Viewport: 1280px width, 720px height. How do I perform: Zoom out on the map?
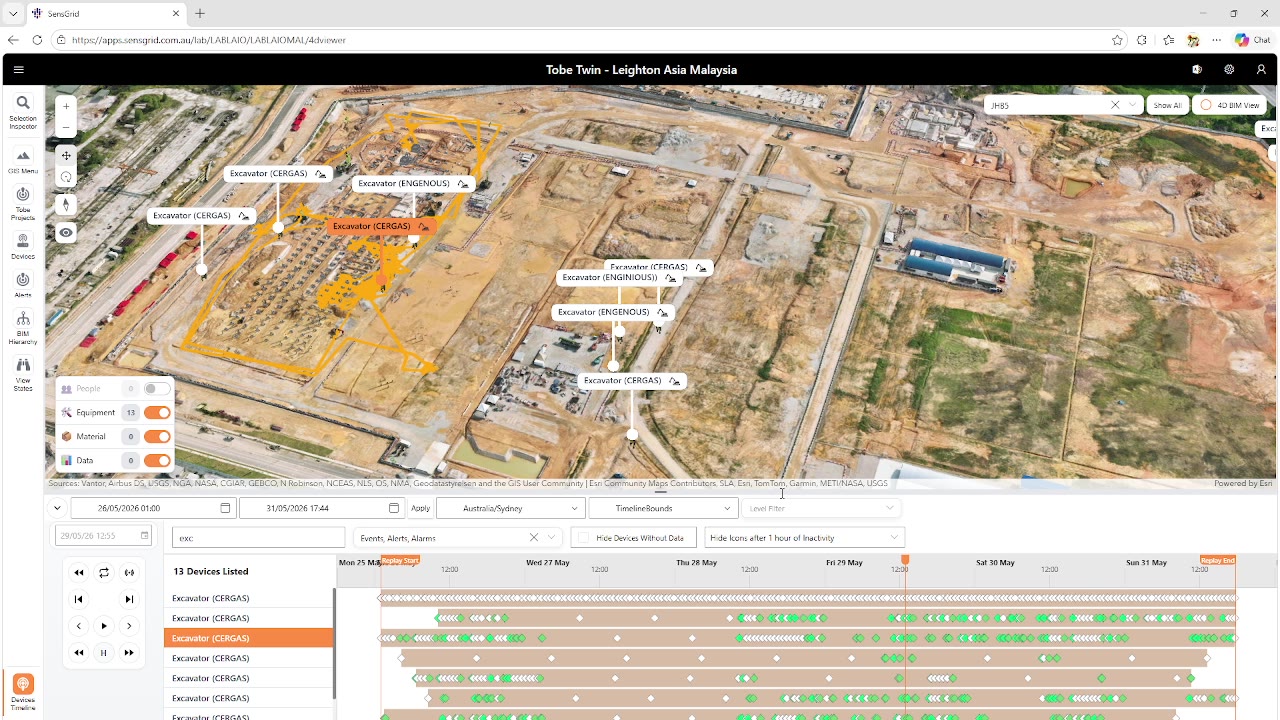click(66, 127)
